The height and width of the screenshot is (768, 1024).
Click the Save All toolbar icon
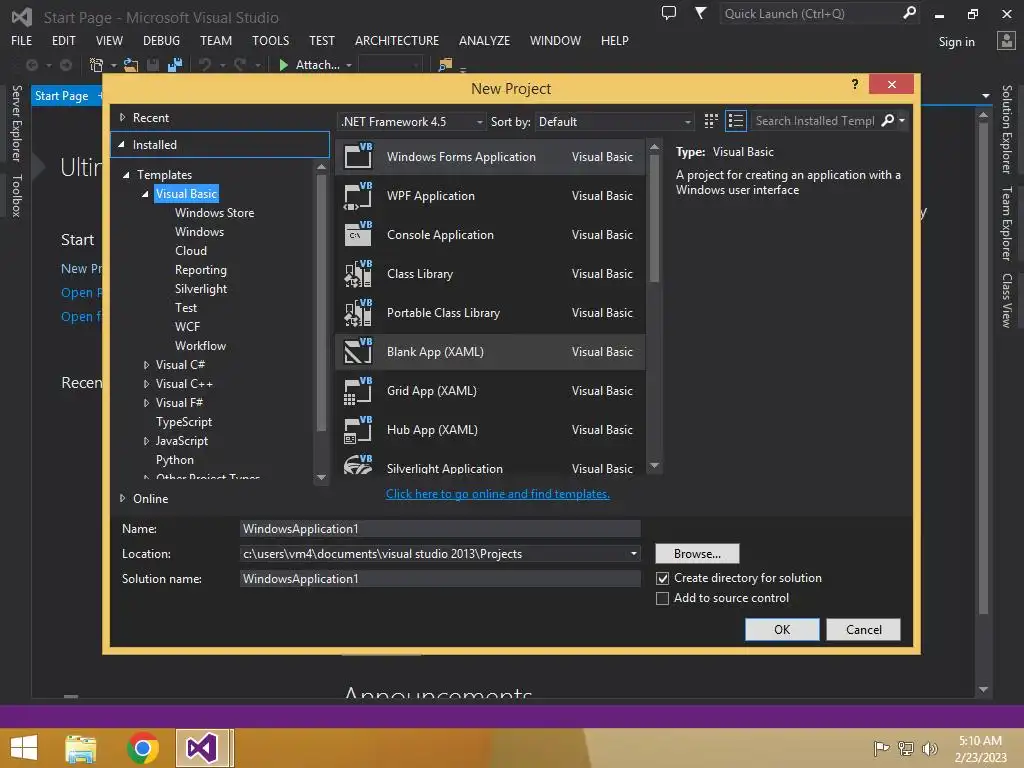175,65
